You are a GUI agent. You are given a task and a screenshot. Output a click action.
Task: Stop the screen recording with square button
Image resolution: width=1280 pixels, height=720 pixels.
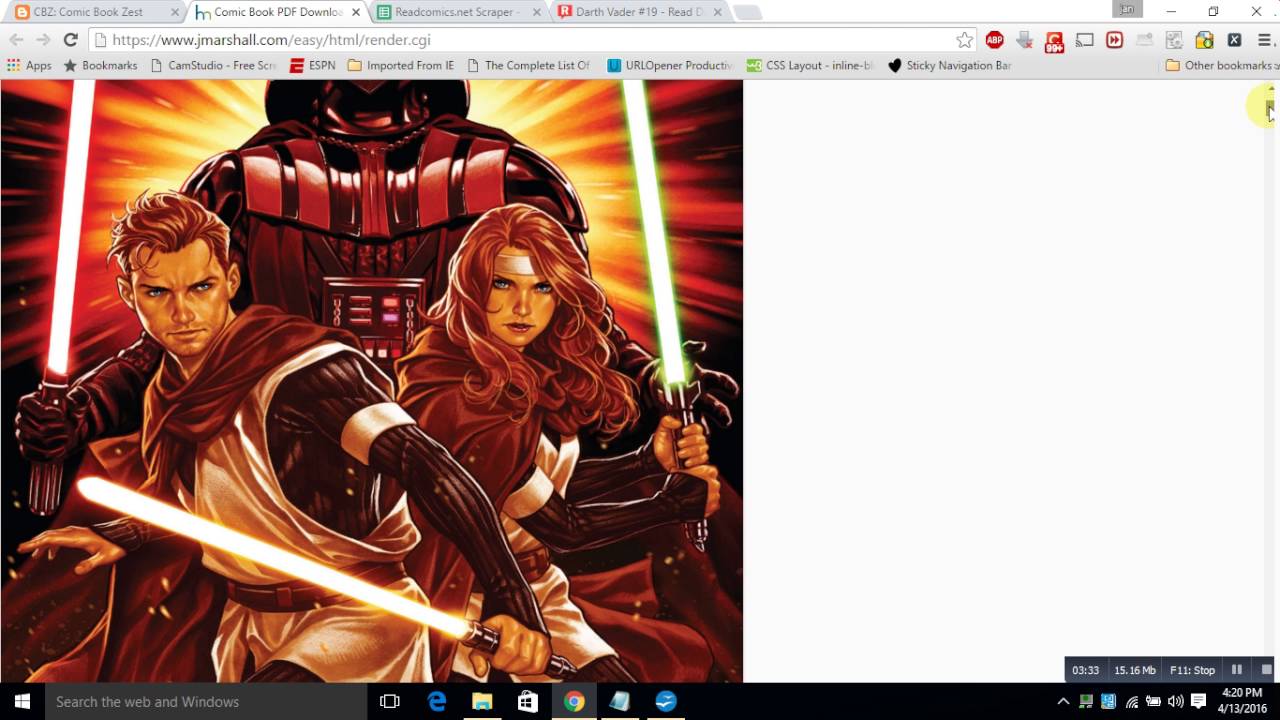tap(1266, 670)
